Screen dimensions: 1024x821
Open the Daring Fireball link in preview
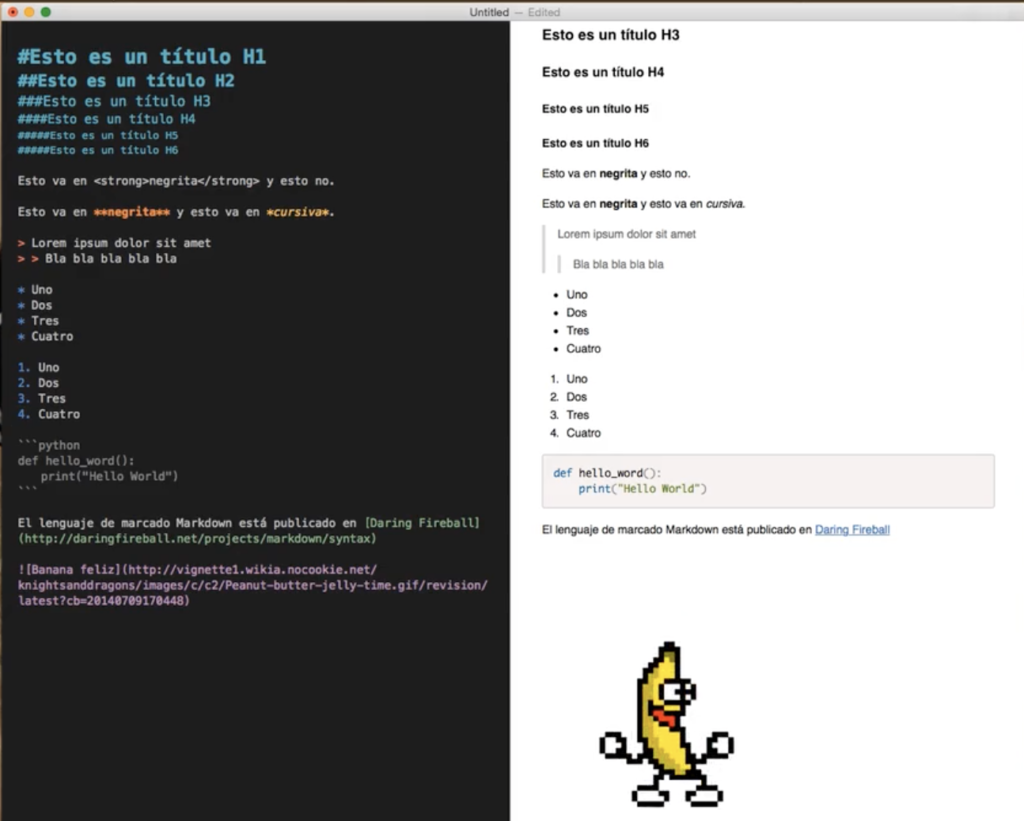[852, 530]
